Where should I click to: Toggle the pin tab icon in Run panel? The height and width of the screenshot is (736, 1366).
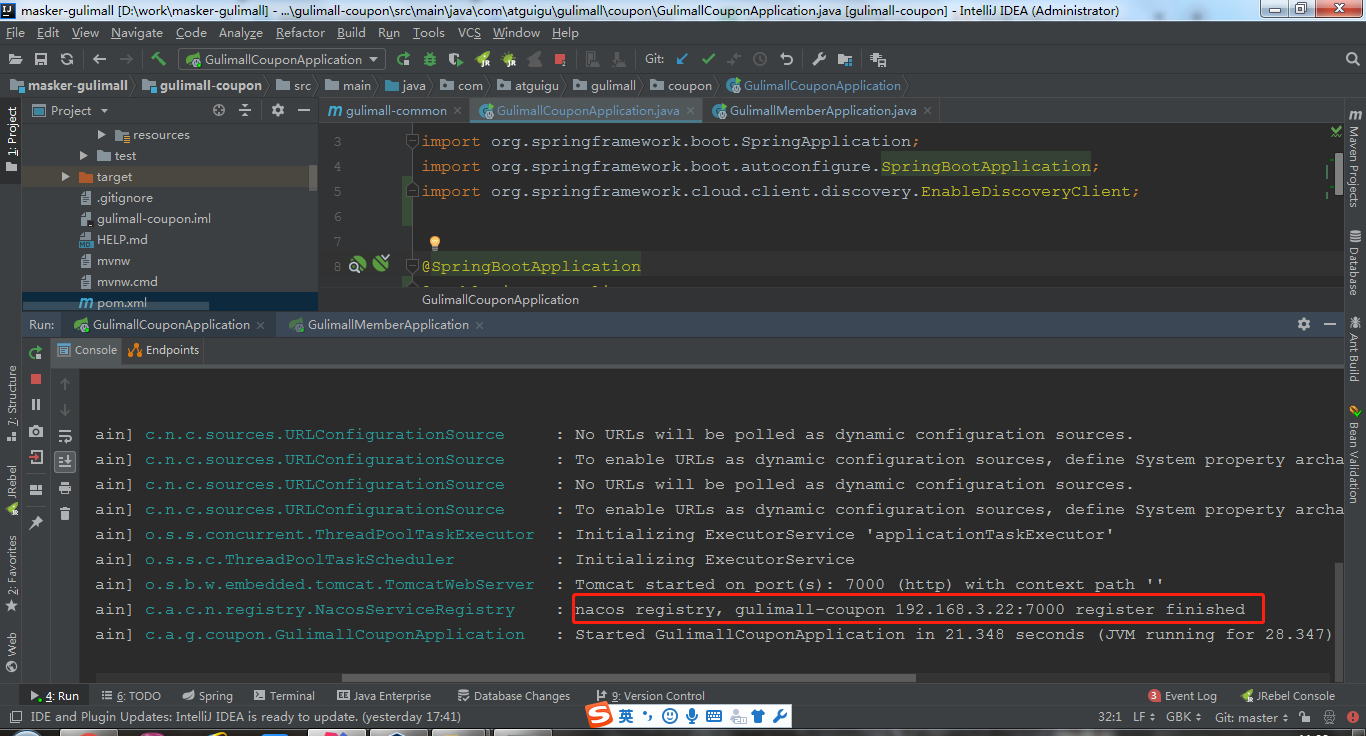pyautogui.click(x=36, y=522)
